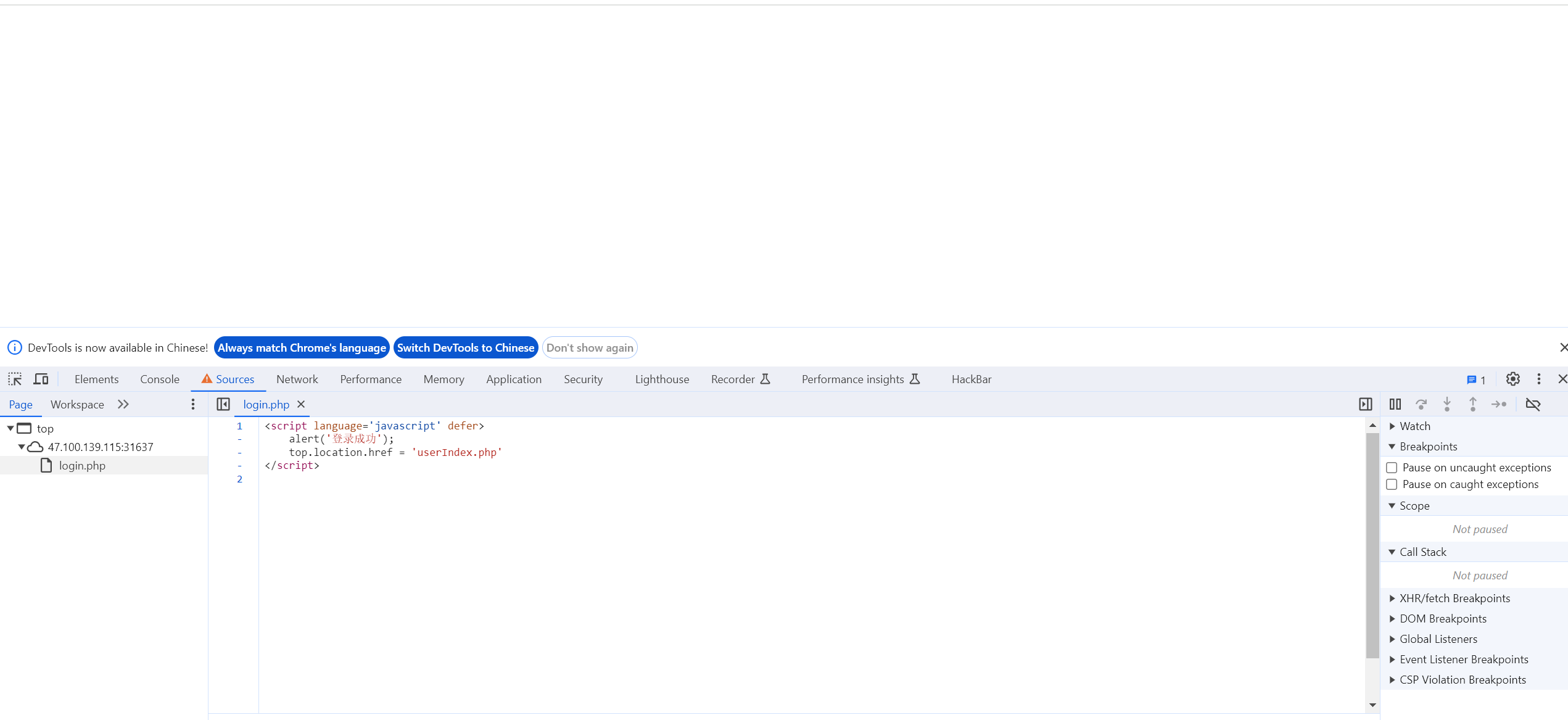Click the 'userIndex.php' string in code

[457, 452]
